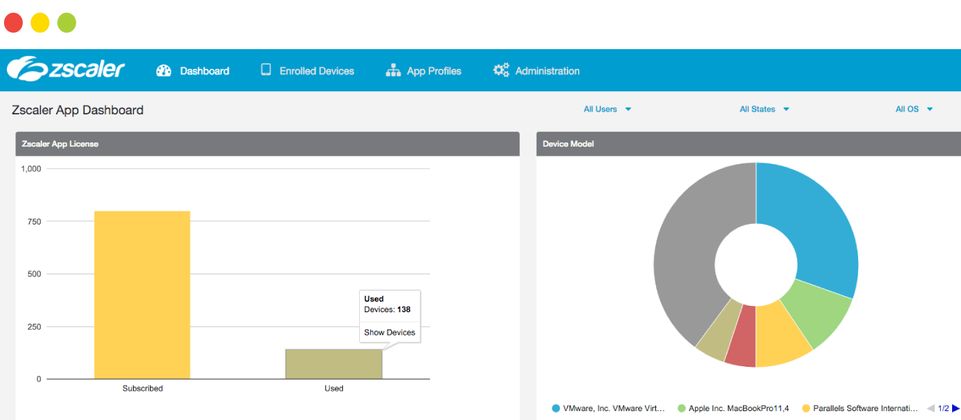961x420 pixels.
Task: Click the 1,000 y-axis value
Action: point(31,169)
